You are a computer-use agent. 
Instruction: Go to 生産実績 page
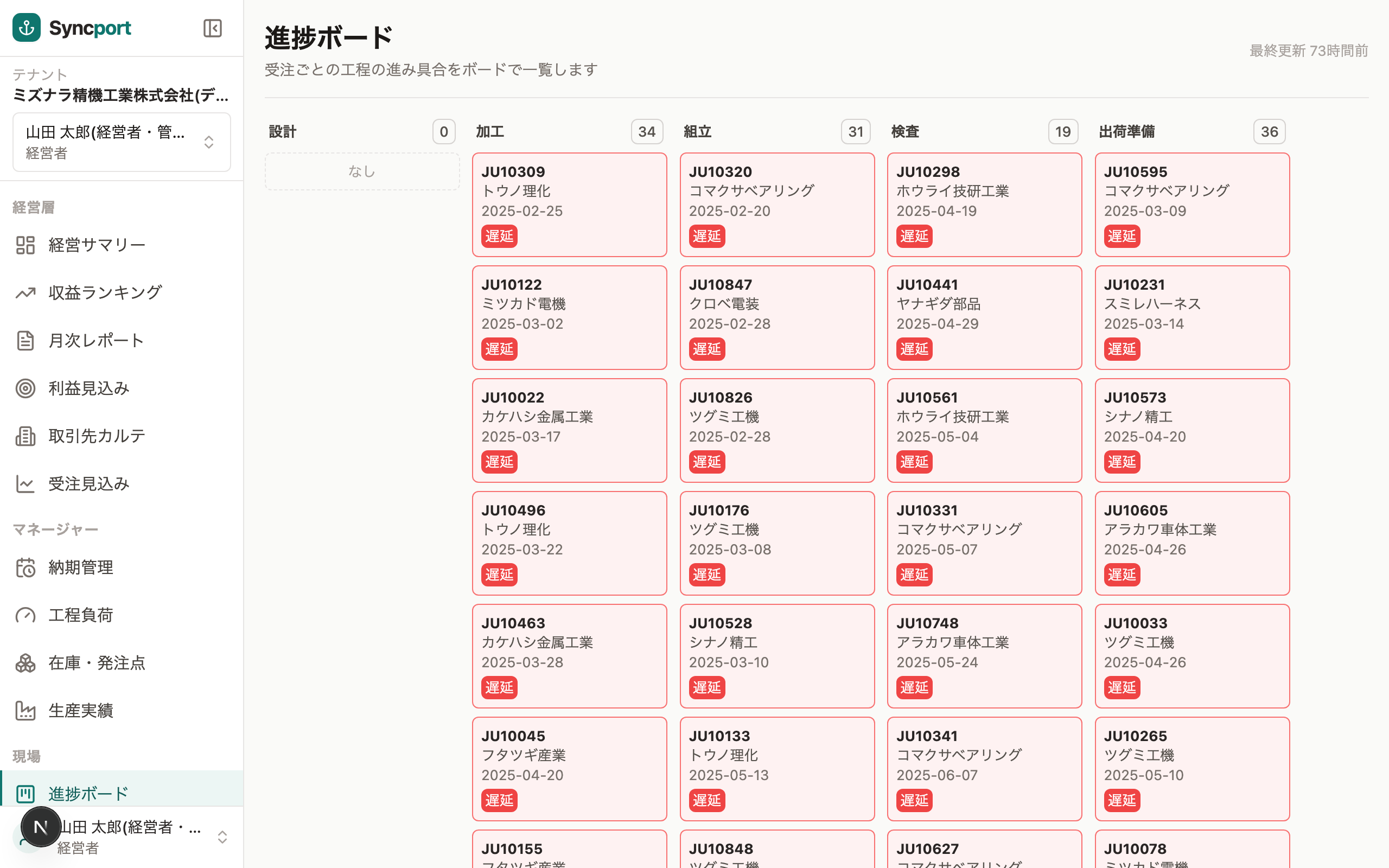coord(122,711)
